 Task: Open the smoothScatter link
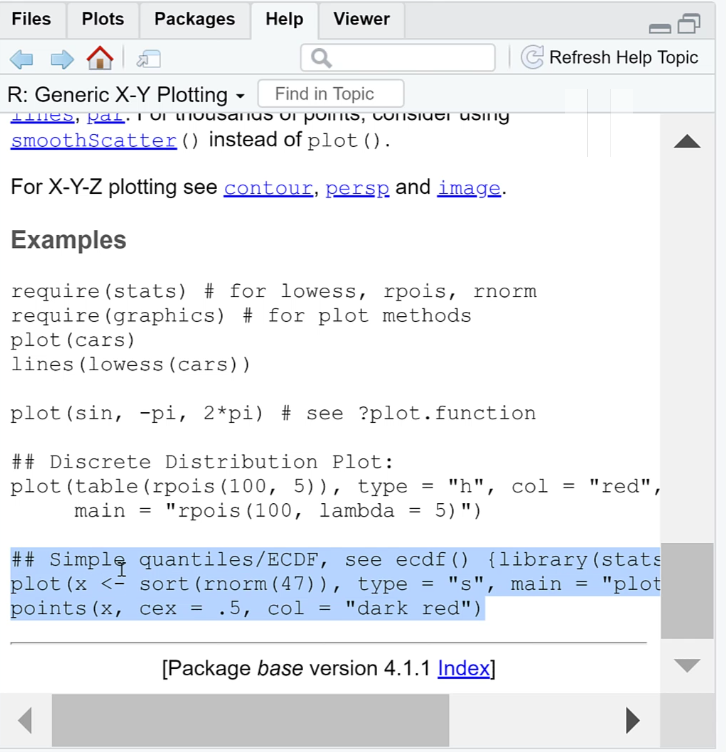point(94,141)
